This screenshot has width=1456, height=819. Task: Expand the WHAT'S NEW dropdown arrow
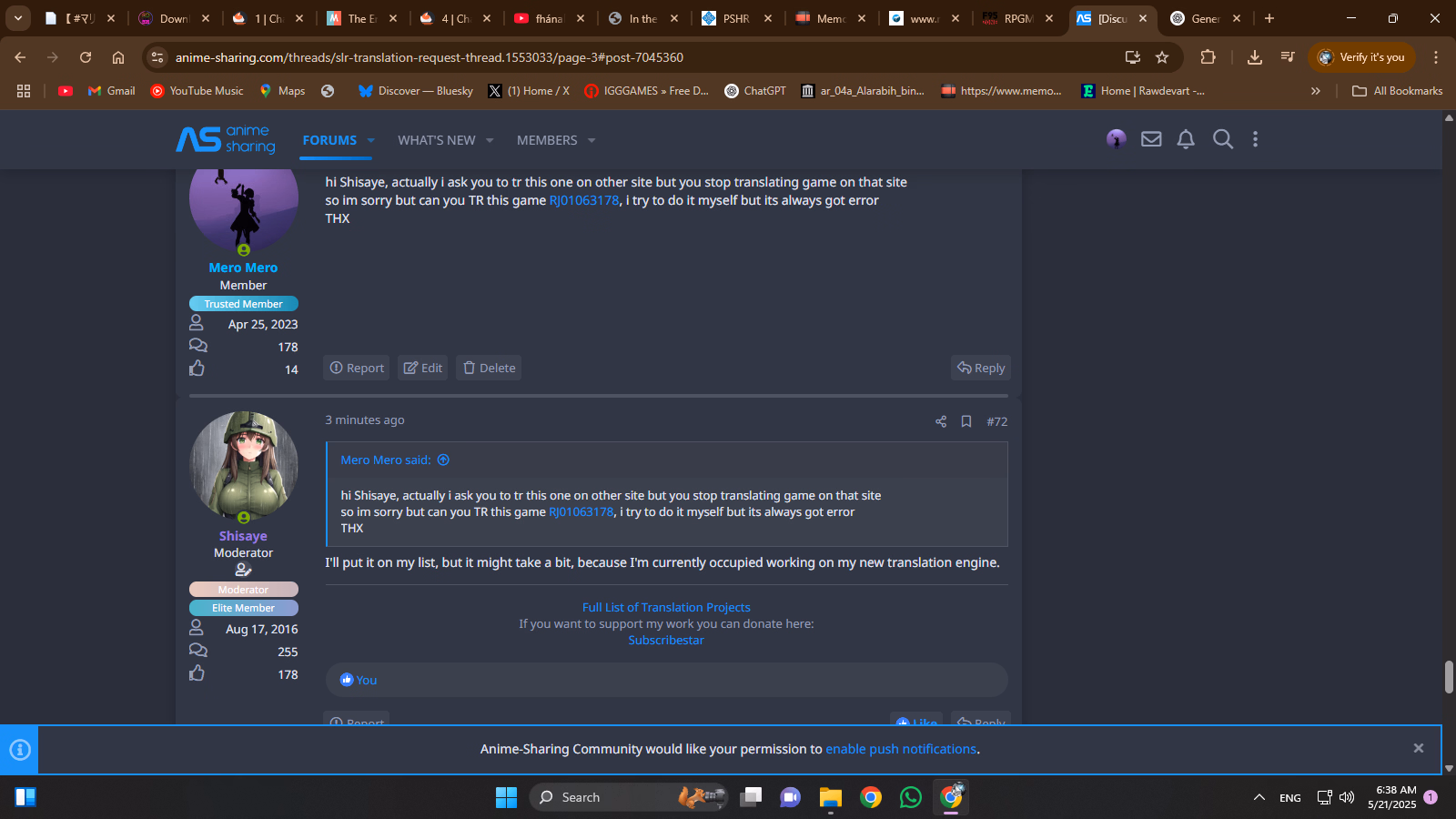click(490, 140)
